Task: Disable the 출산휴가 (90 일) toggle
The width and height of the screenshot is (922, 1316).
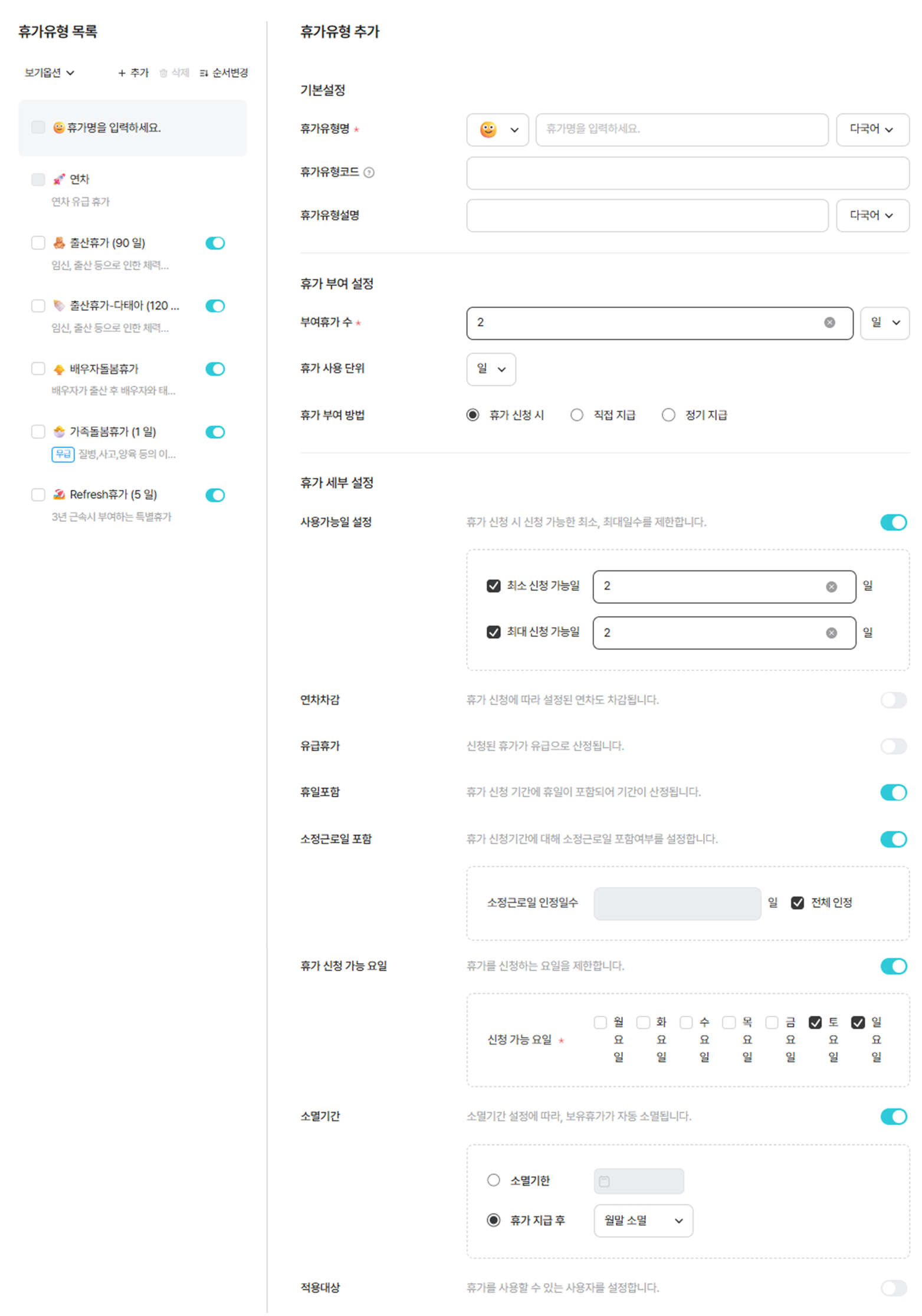Action: click(x=215, y=243)
